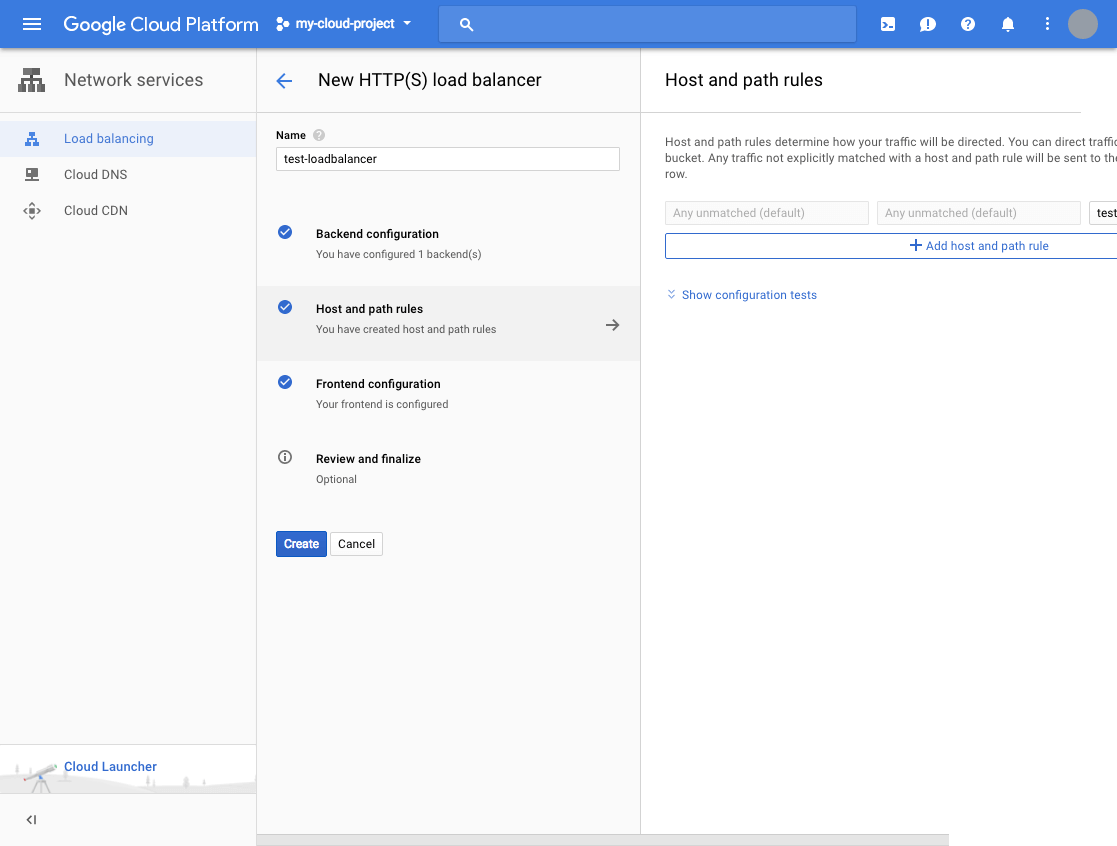Open the hamburger navigation menu
Image resolution: width=1117 pixels, height=846 pixels.
click(31, 24)
